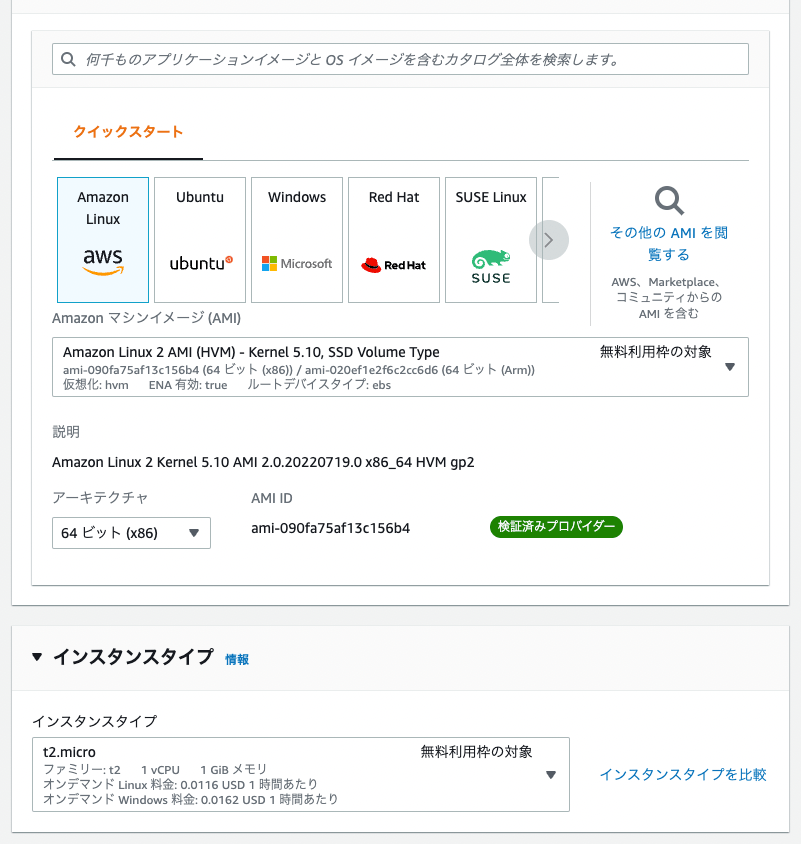The height and width of the screenshot is (844, 801).
Task: Select the SUSE Linux AMI card
Action: click(490, 240)
